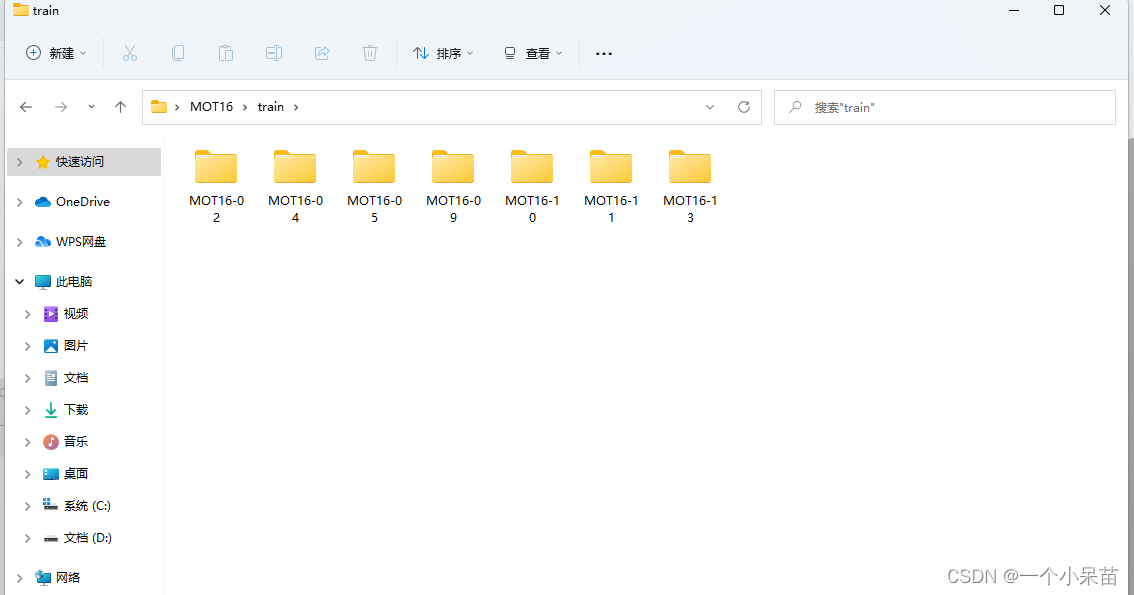Click MOT16 in the address breadcrumb
This screenshot has width=1134, height=595.
tap(211, 107)
